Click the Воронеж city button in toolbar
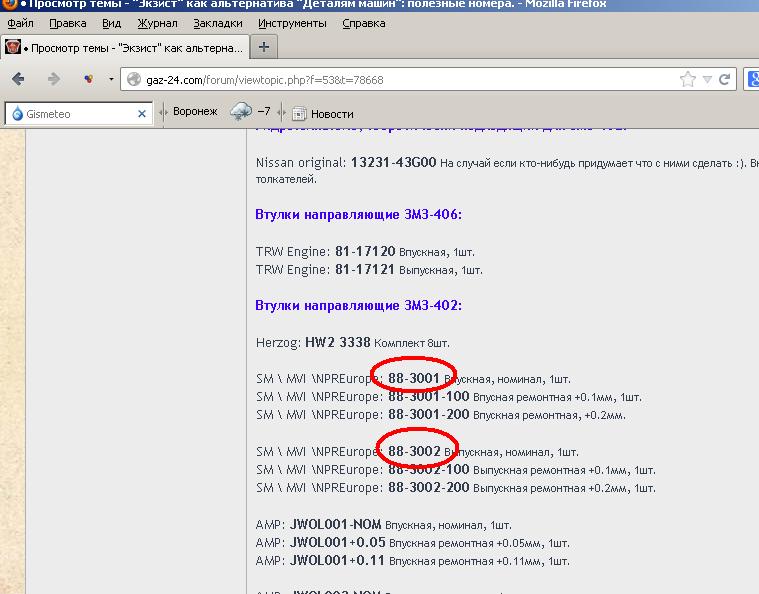This screenshot has height=594, width=759. point(195,112)
